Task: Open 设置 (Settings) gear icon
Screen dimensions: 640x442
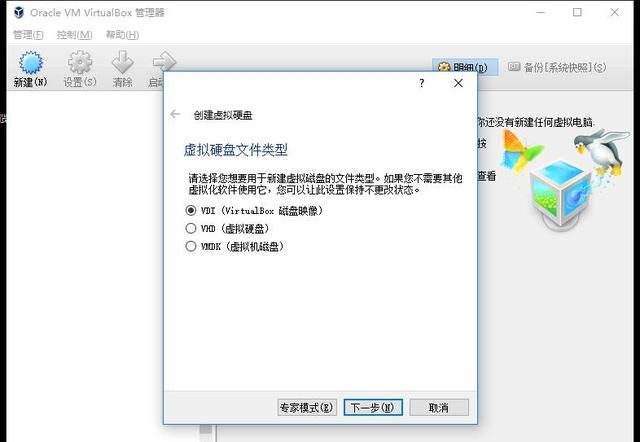Action: [80, 63]
